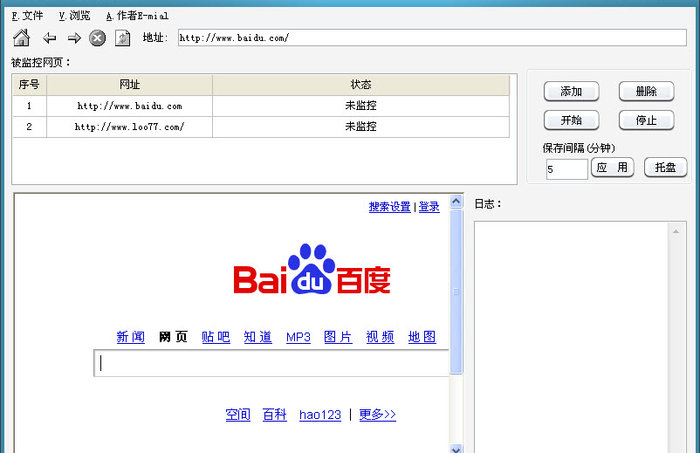
Task: Open the 作者E-mial menu
Action: coord(138,16)
